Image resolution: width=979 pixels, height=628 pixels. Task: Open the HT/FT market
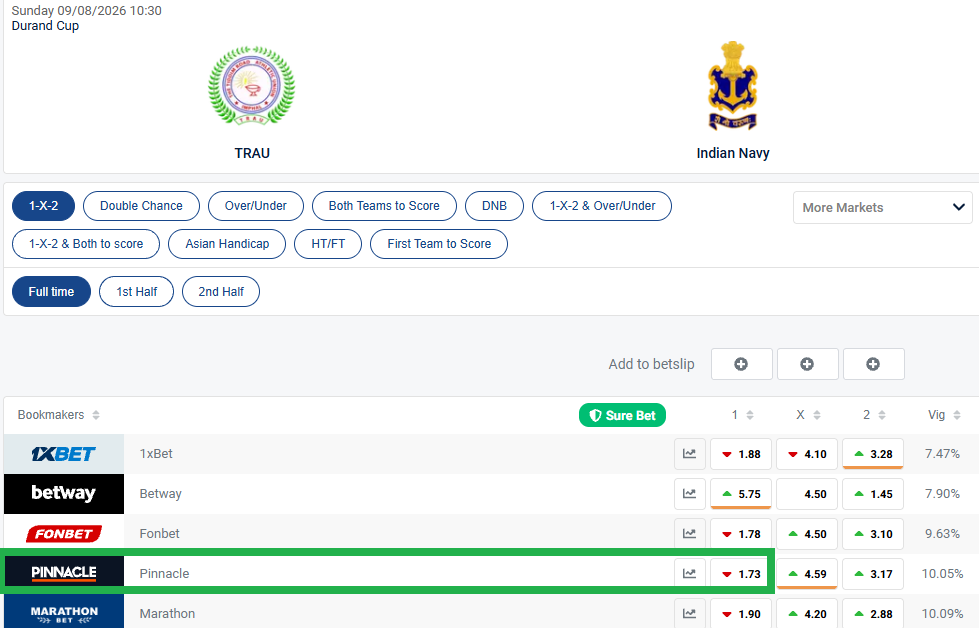[328, 244]
